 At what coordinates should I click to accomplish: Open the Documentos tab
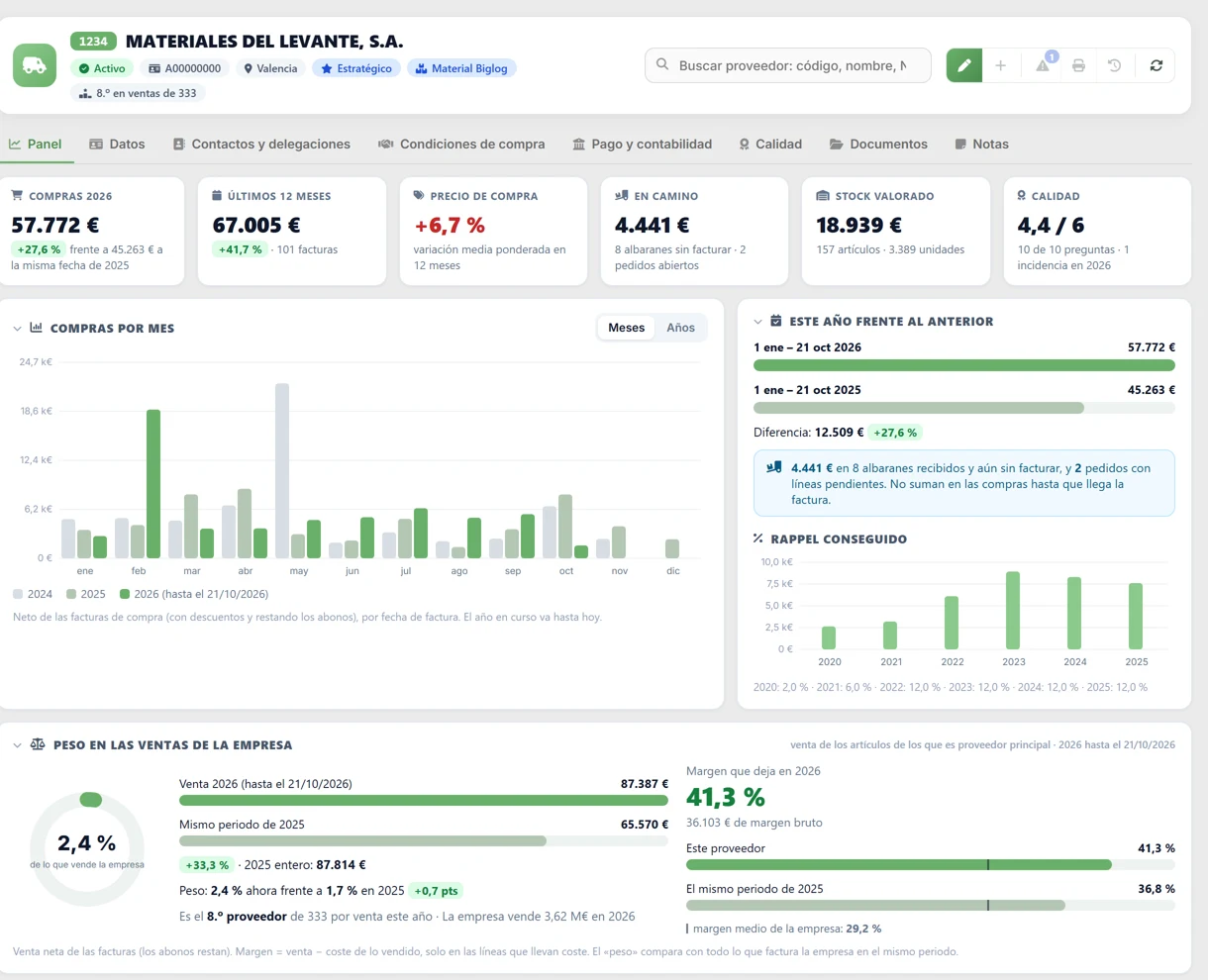(x=878, y=144)
